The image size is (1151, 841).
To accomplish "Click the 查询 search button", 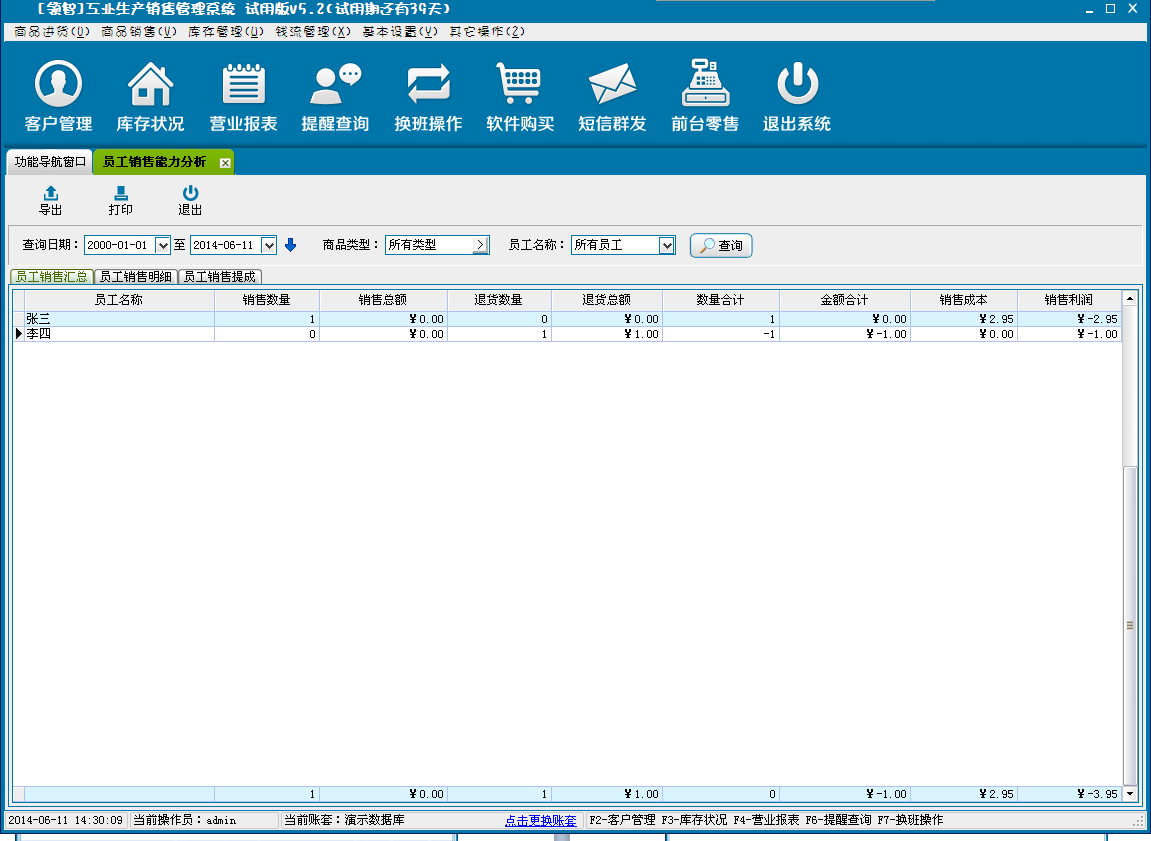I will tap(721, 246).
